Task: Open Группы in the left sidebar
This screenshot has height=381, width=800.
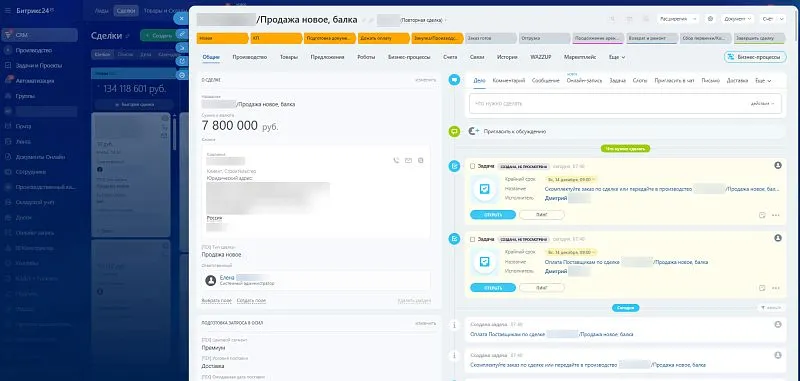Action: [25, 96]
